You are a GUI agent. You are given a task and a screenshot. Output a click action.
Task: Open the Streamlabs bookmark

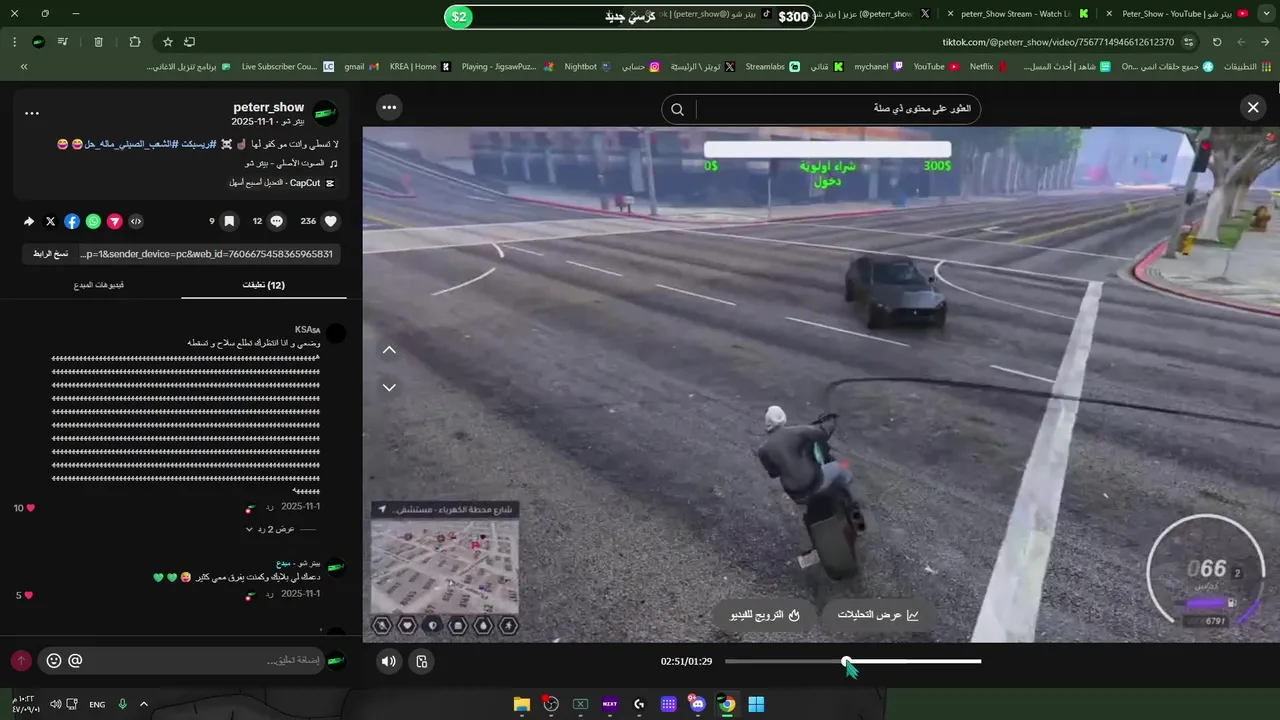(772, 67)
